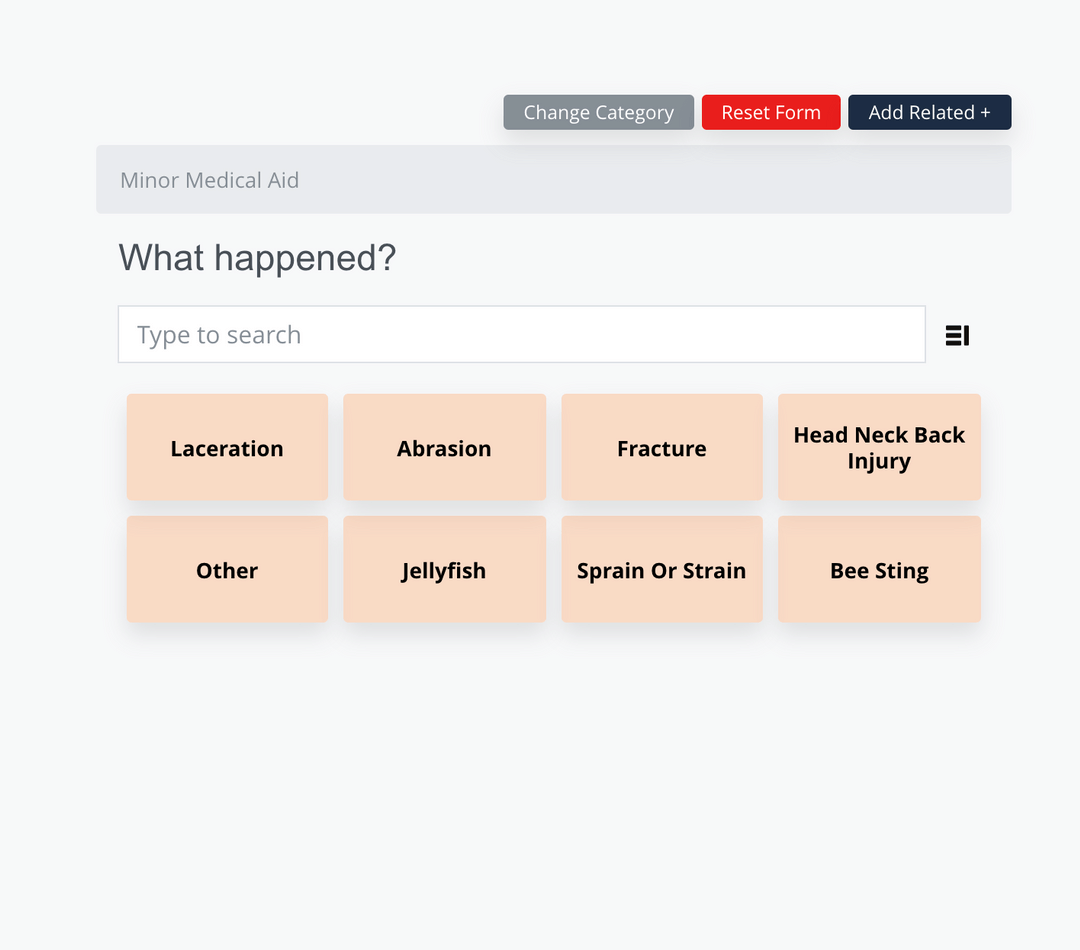Choose Abrasion as the incident type
The height and width of the screenshot is (950, 1080).
444,447
